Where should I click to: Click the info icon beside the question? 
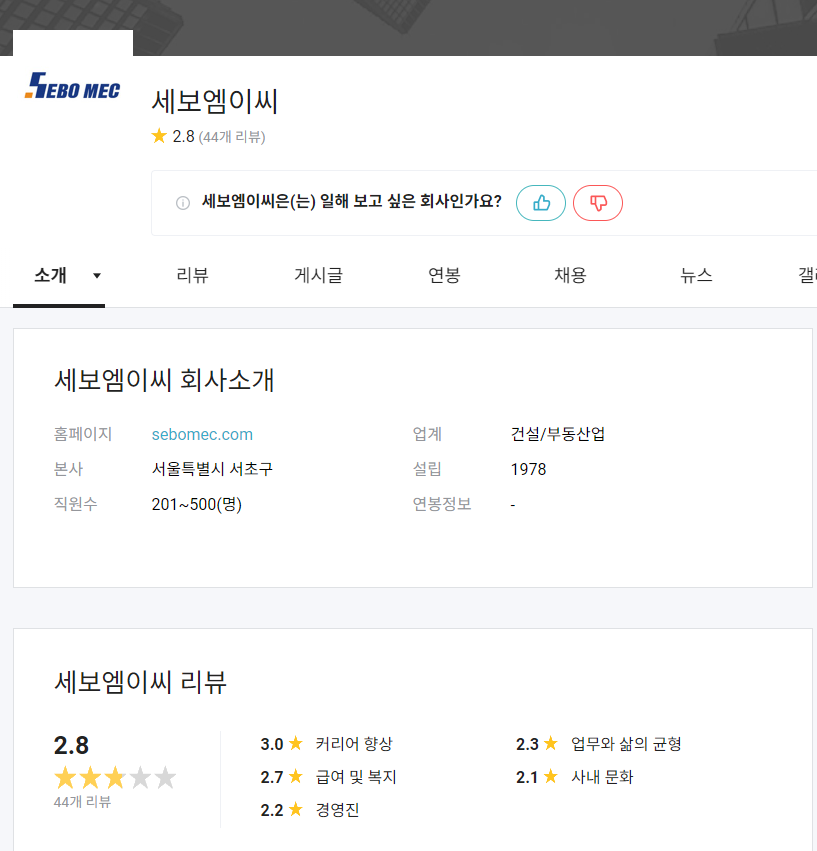click(183, 203)
